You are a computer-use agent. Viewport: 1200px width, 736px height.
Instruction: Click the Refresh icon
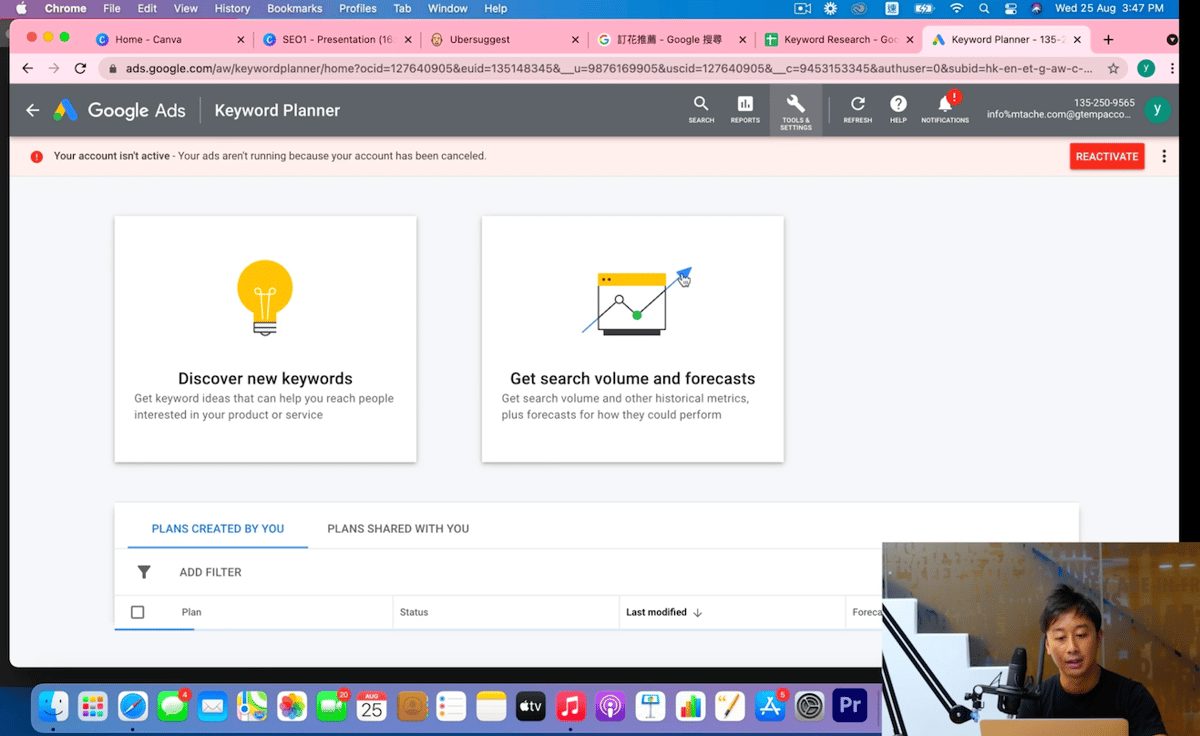coord(857,105)
